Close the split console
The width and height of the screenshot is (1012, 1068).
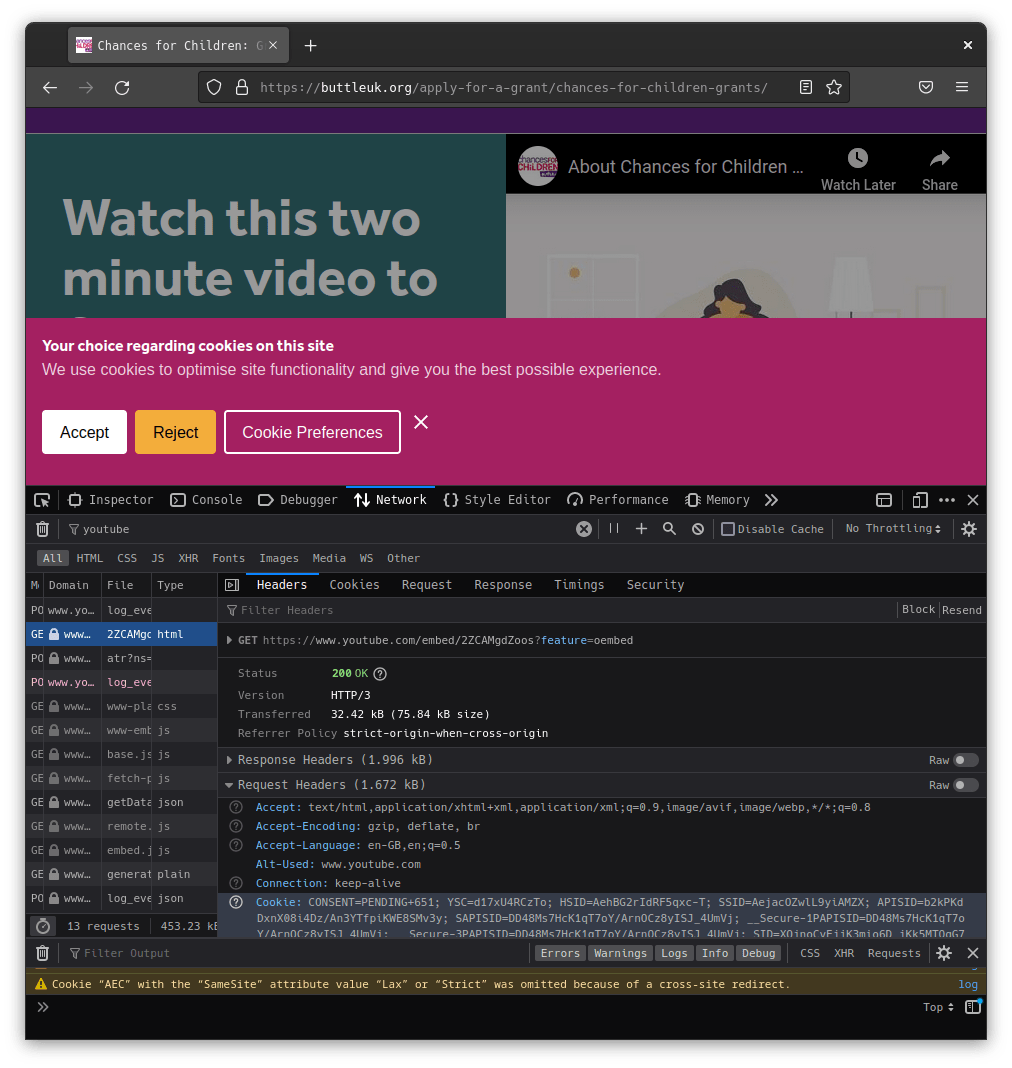(973, 954)
